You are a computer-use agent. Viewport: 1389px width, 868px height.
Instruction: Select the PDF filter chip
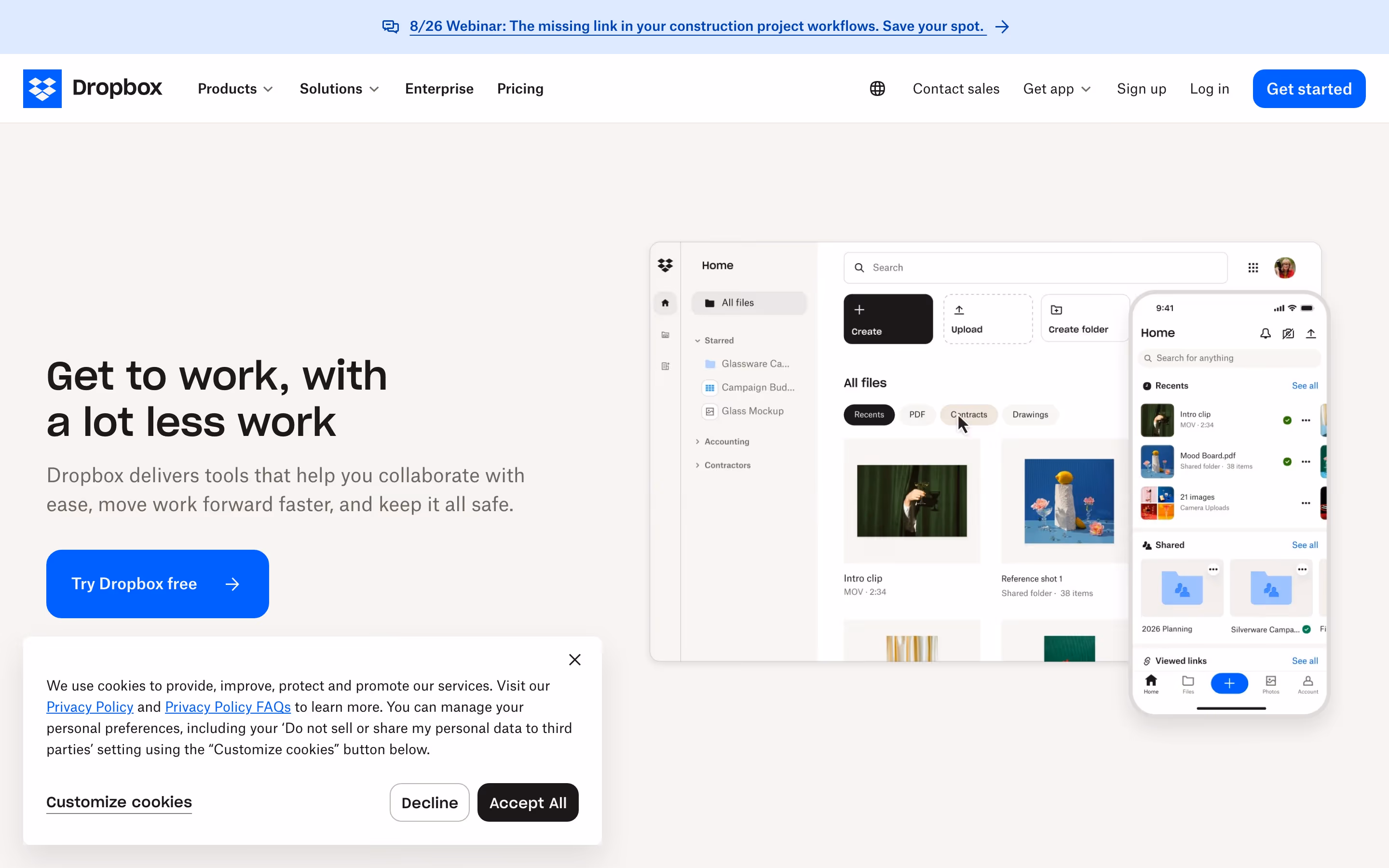click(917, 415)
